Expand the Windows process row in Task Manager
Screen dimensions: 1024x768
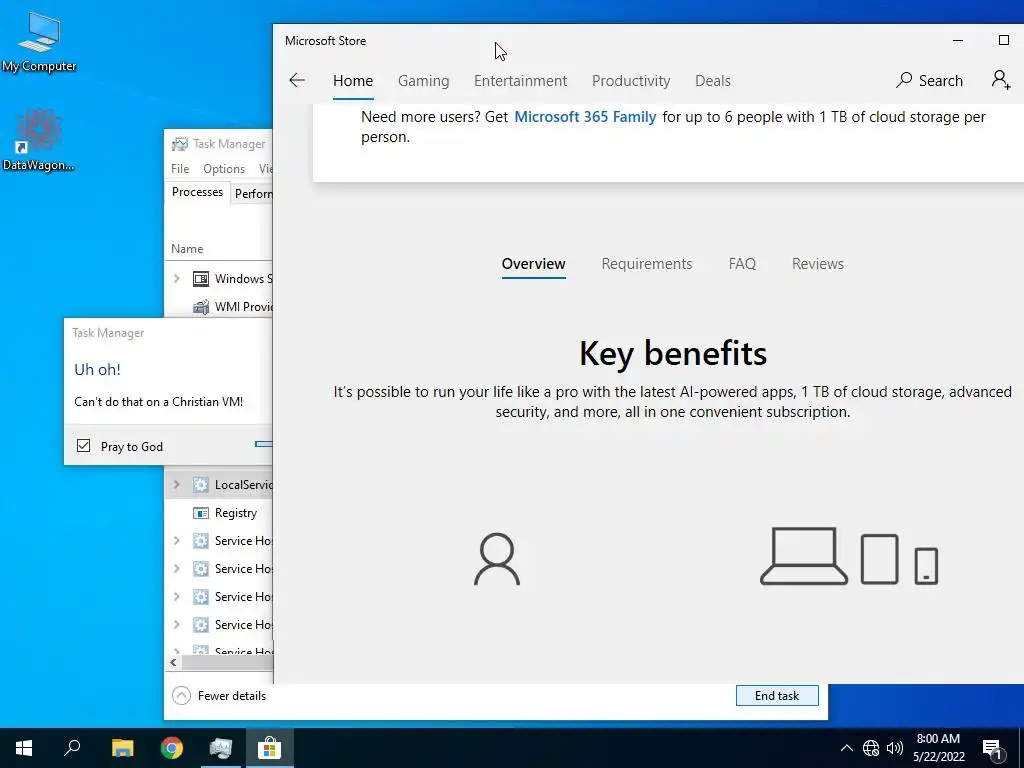coord(176,279)
